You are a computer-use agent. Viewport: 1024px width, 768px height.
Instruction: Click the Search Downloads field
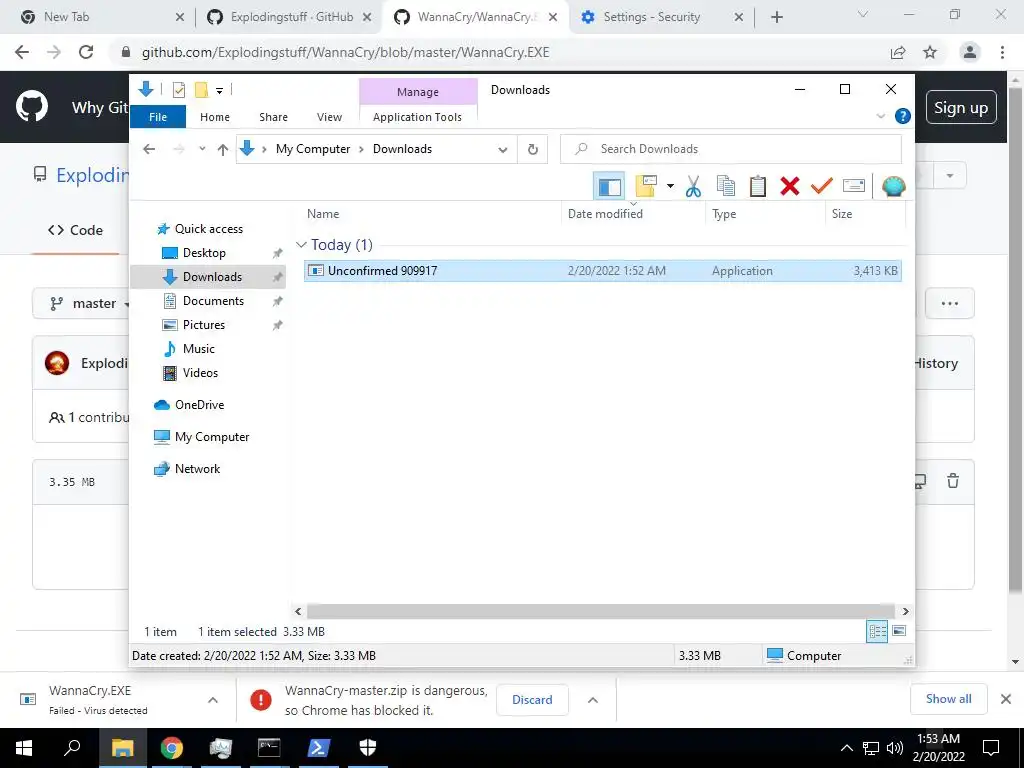(731, 150)
